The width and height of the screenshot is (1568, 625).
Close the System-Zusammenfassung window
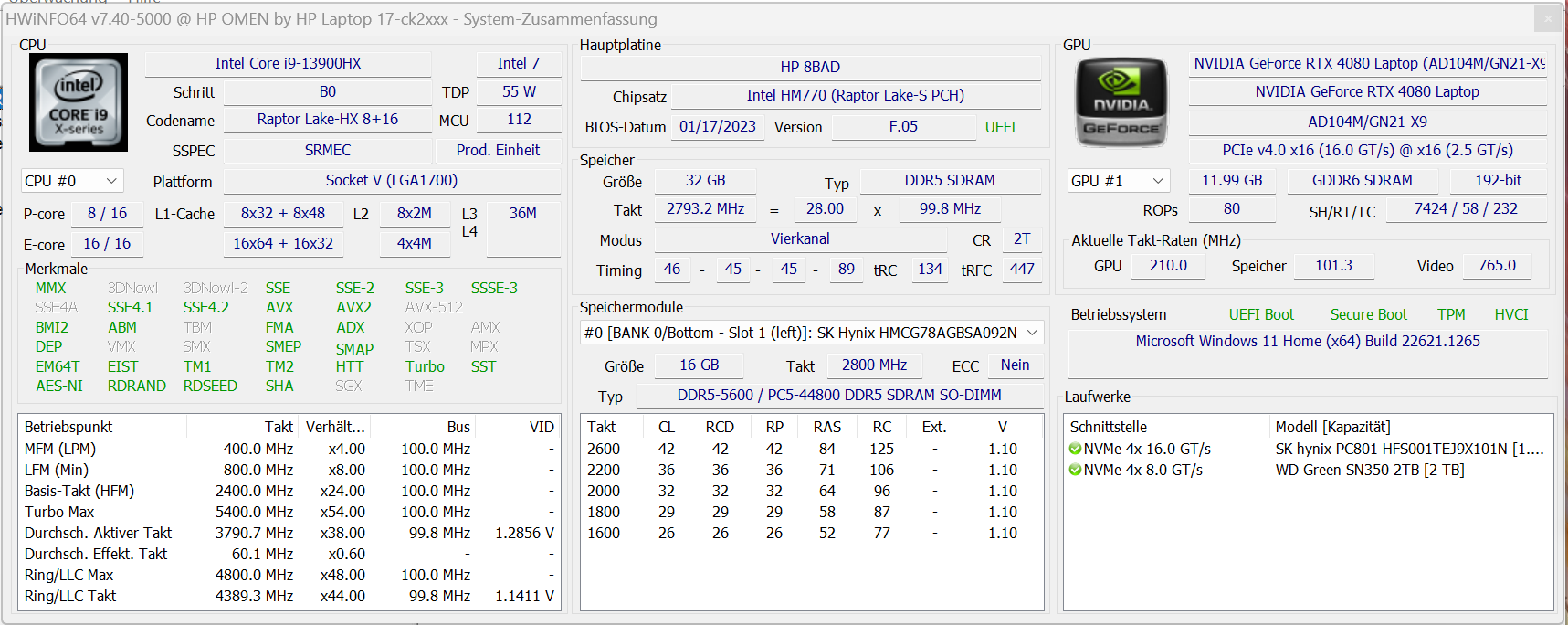click(1547, 18)
